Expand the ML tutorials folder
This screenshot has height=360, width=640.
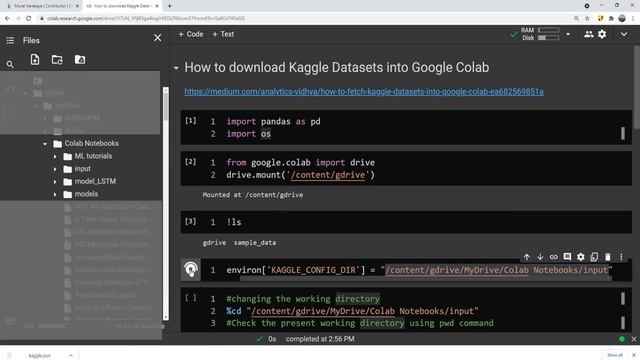[55, 156]
